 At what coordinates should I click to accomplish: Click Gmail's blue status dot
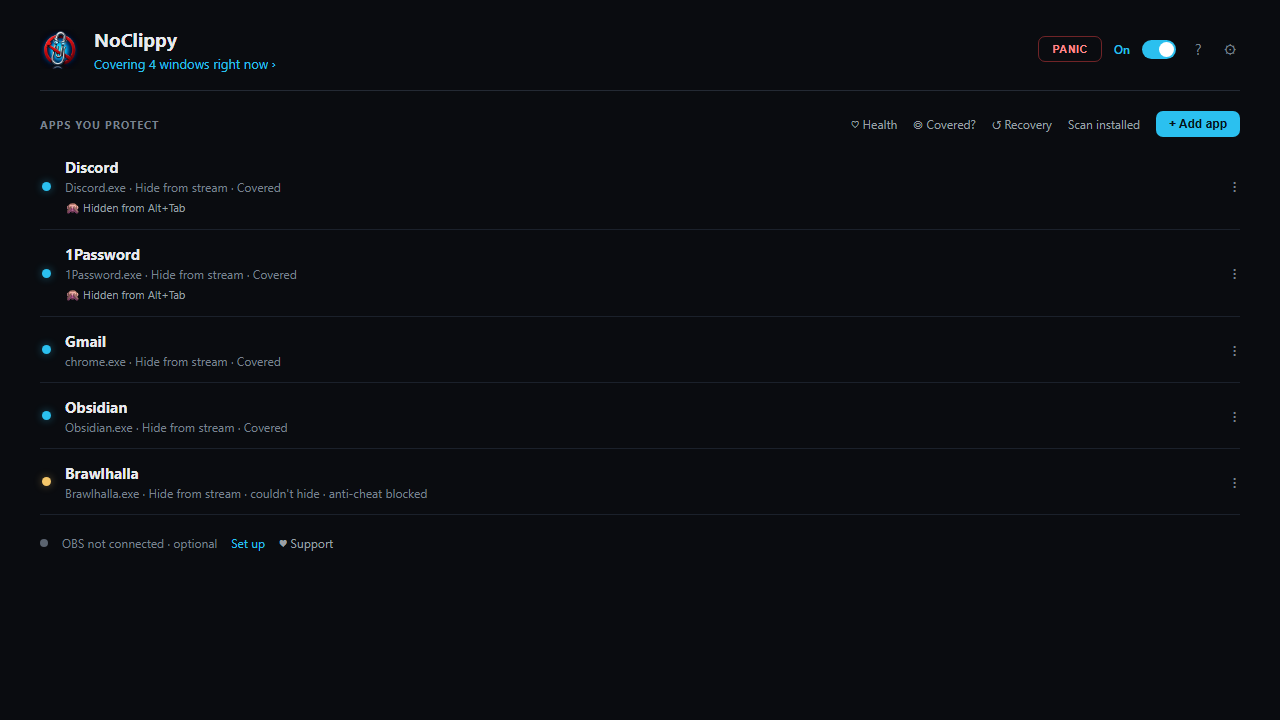[x=46, y=350]
